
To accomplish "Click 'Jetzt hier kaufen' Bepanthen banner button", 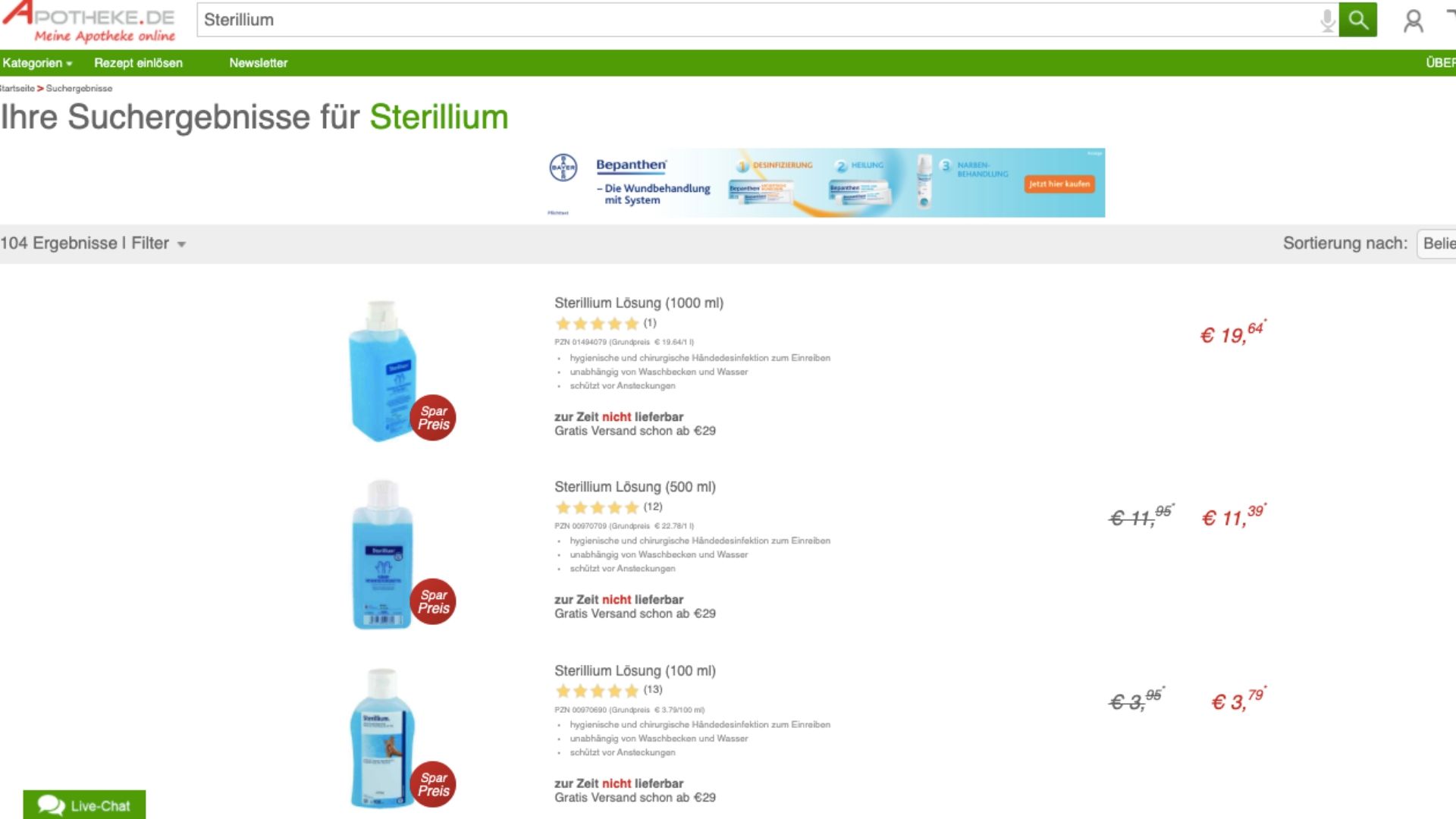I will click(1059, 184).
